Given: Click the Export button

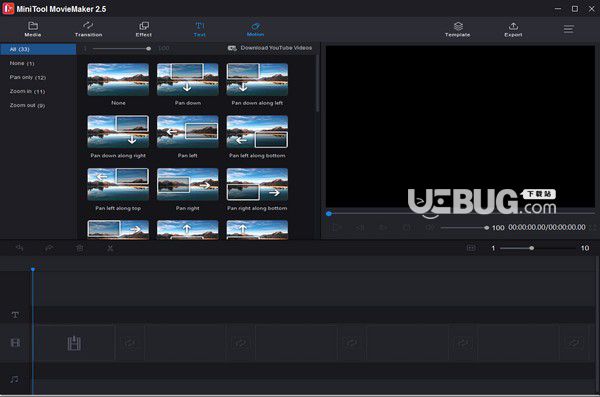Looking at the screenshot, I should 513,29.
